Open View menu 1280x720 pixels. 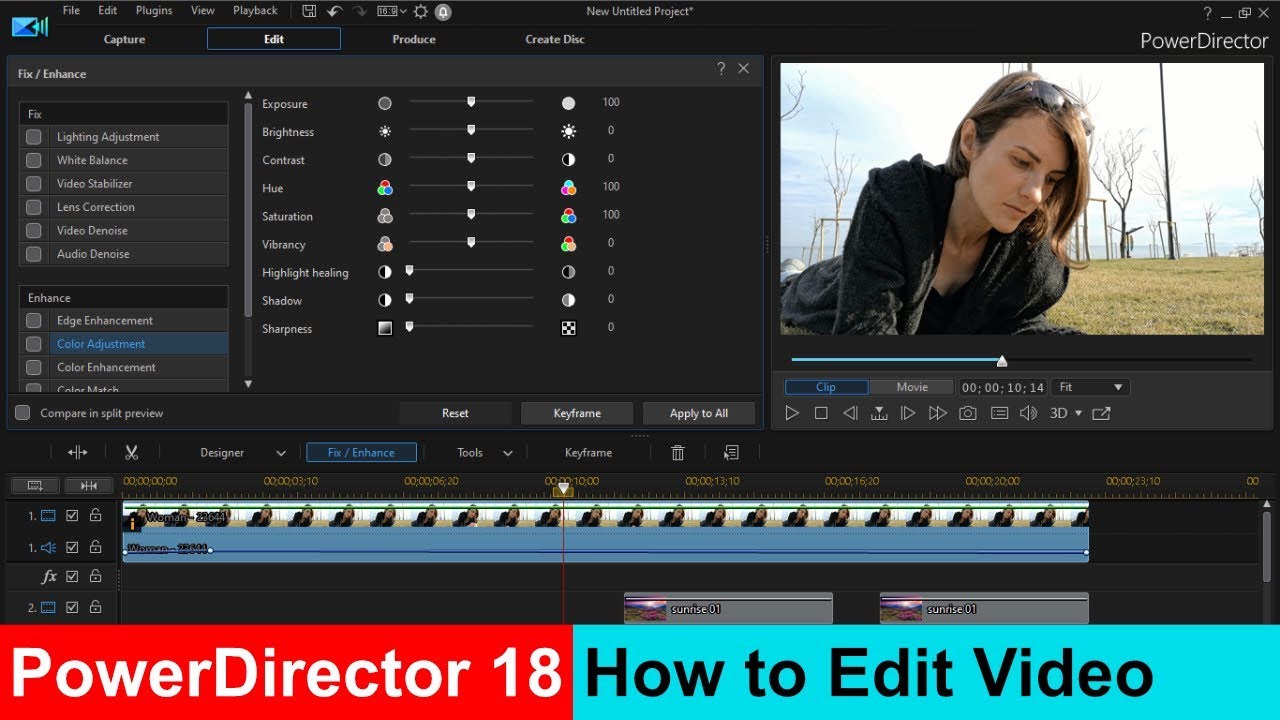[x=203, y=11]
